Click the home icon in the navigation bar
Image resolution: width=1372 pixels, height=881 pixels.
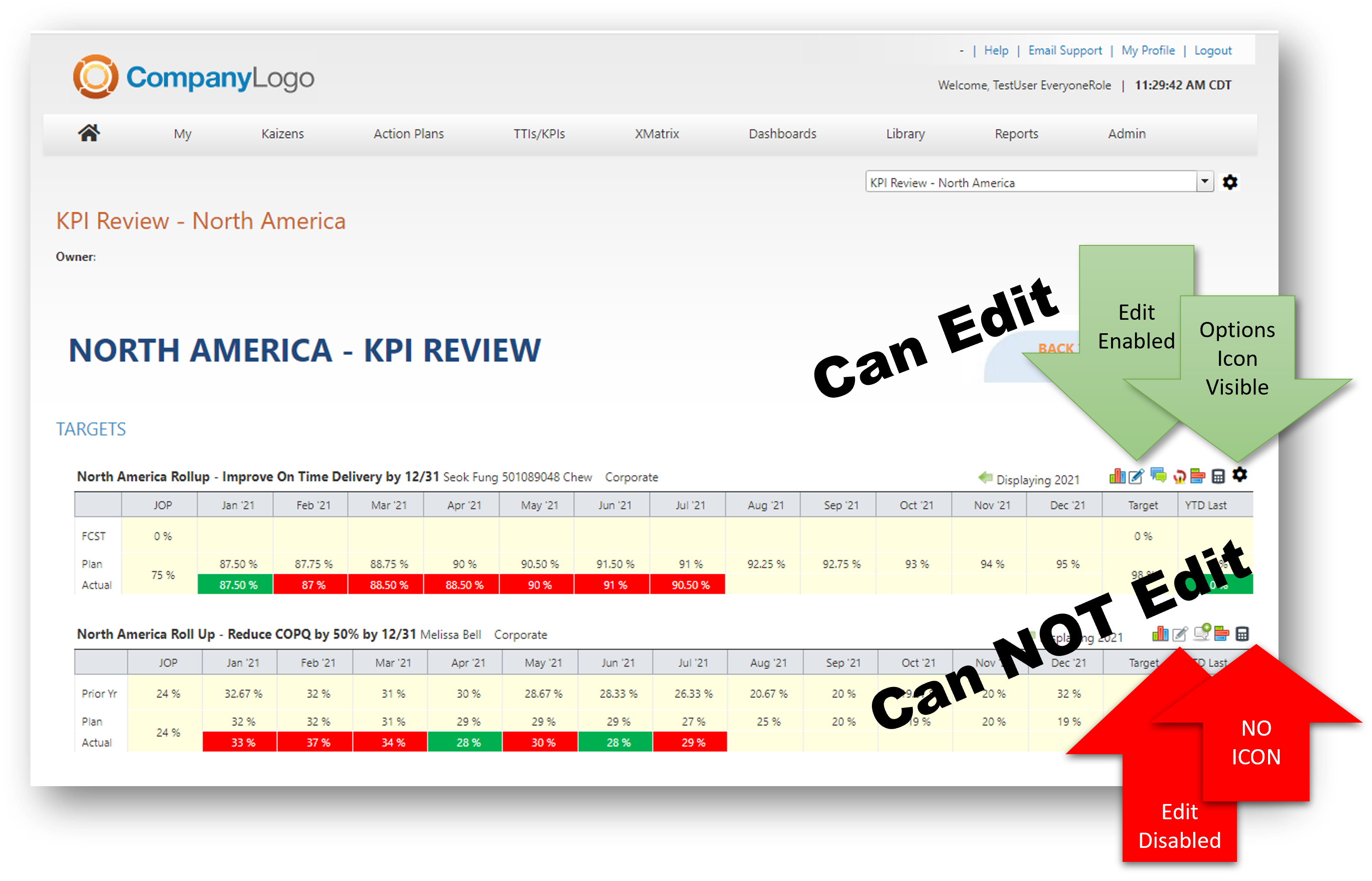coord(89,133)
